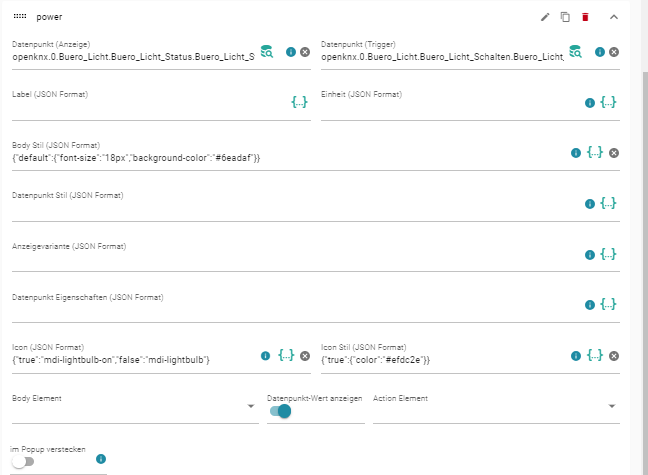This screenshot has width=648, height=475.
Task: Clear the Datenpunkt (Trigger) field
Action: coord(614,52)
